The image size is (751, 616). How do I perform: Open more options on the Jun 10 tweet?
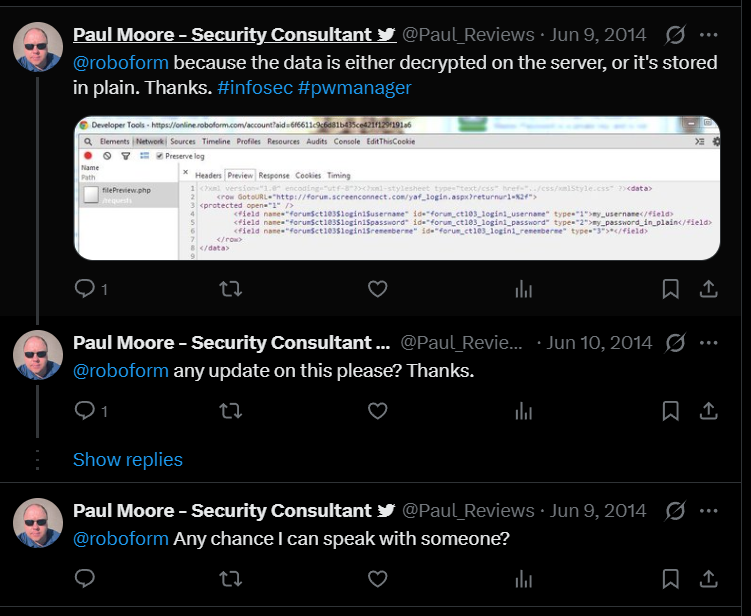point(707,342)
